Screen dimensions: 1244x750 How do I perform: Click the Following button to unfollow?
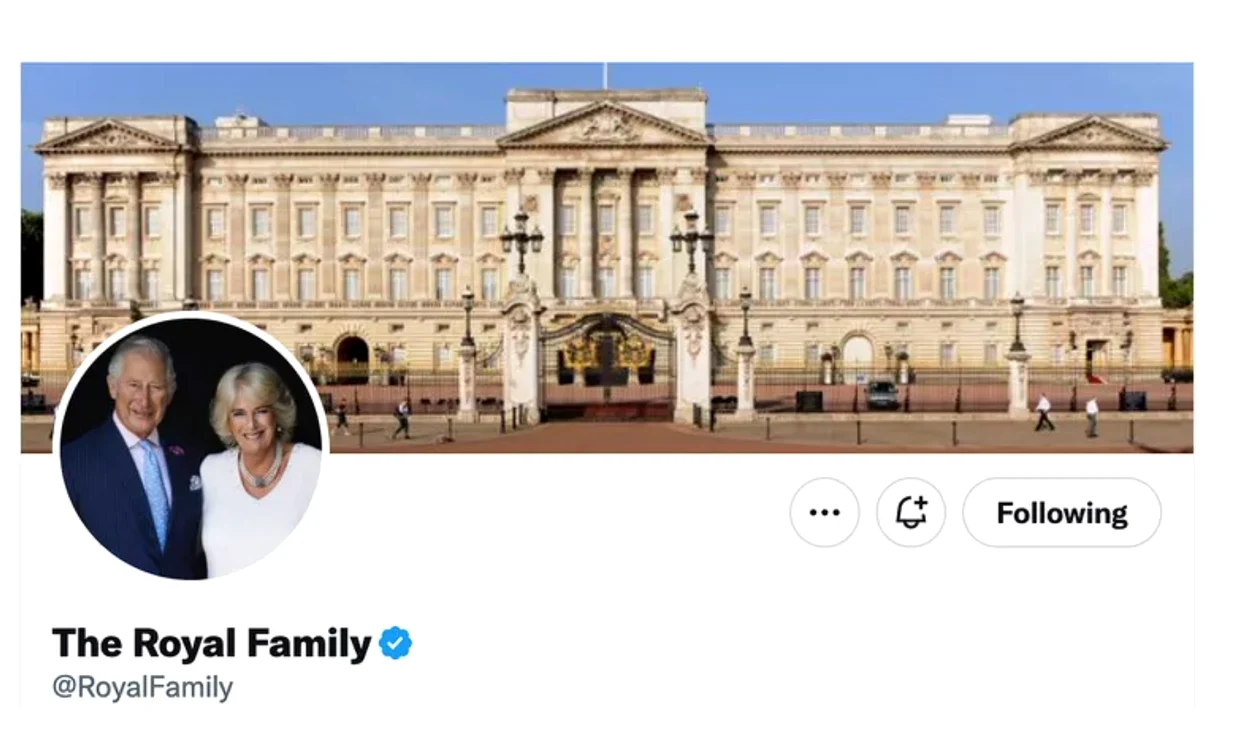coord(1061,512)
